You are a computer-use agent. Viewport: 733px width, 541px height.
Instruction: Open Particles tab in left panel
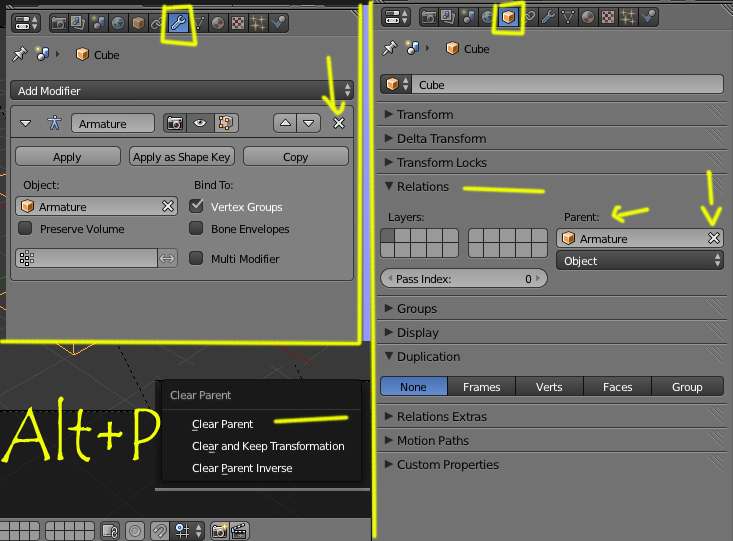(x=258, y=23)
